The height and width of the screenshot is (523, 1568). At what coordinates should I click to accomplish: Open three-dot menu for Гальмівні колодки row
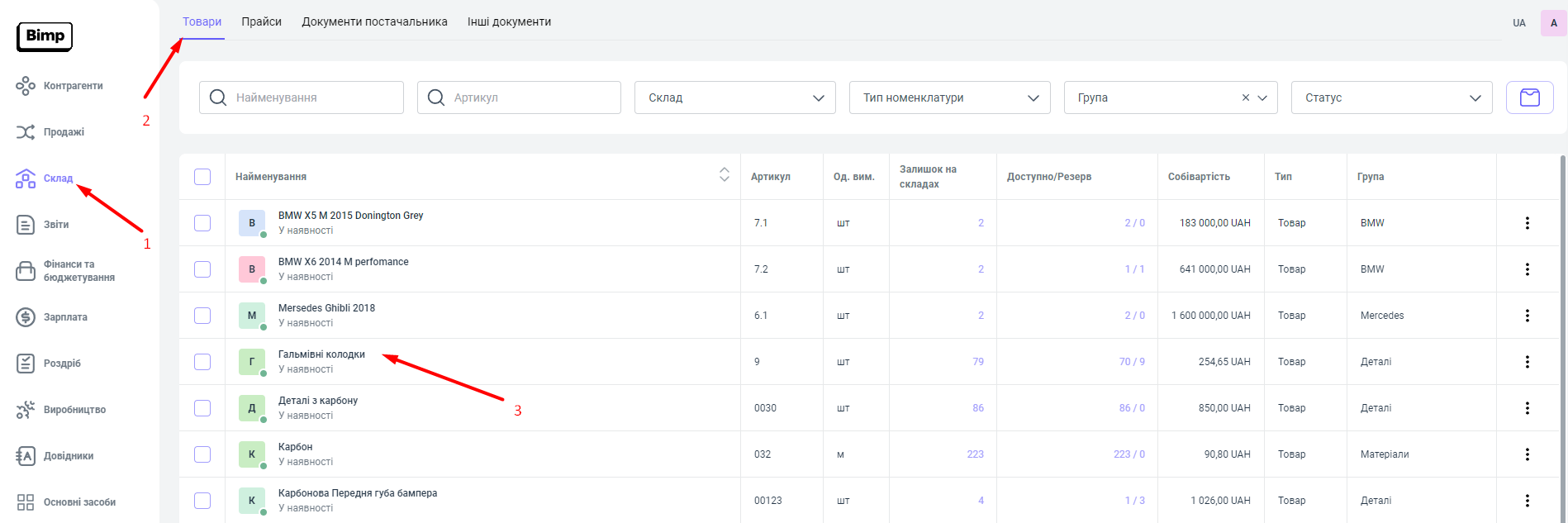tap(1527, 362)
